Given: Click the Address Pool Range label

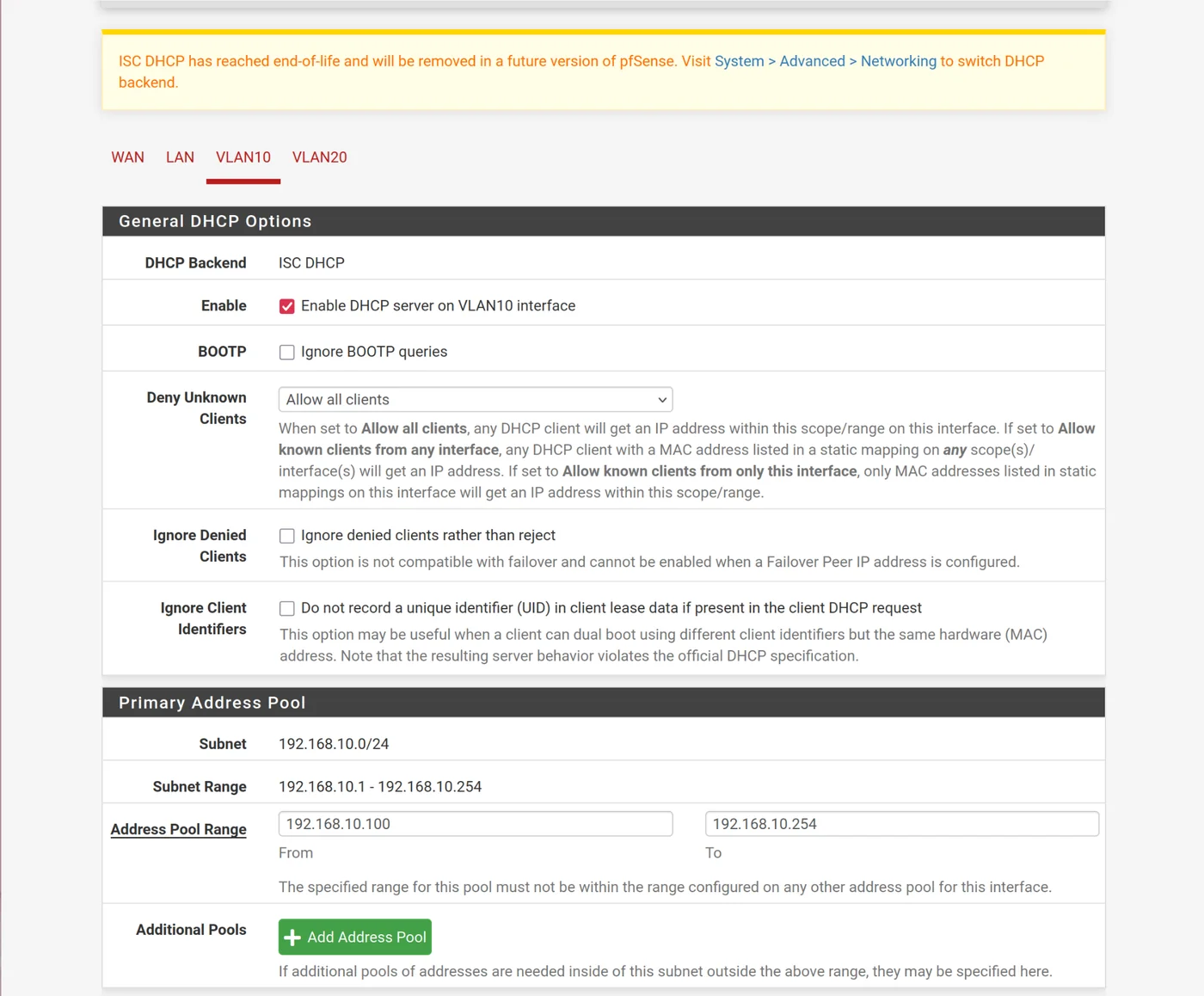Looking at the screenshot, I should pyautogui.click(x=178, y=829).
